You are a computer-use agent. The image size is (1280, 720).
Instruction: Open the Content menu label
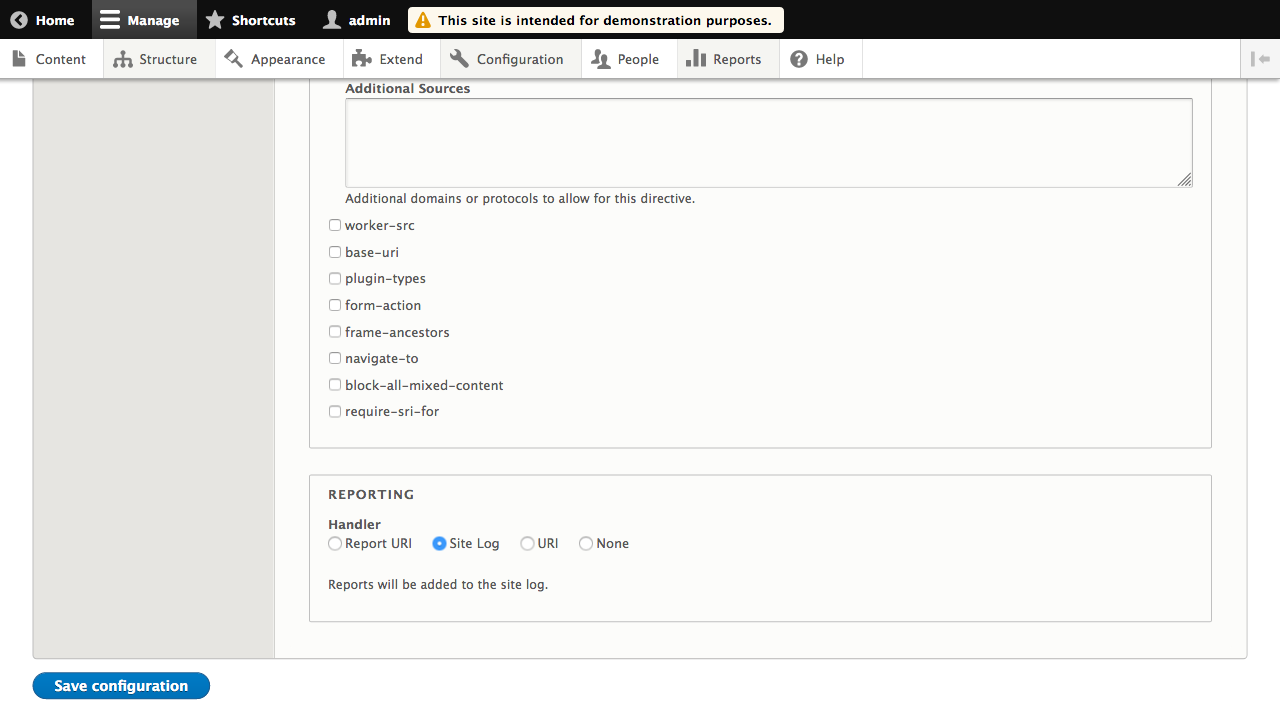(x=61, y=59)
